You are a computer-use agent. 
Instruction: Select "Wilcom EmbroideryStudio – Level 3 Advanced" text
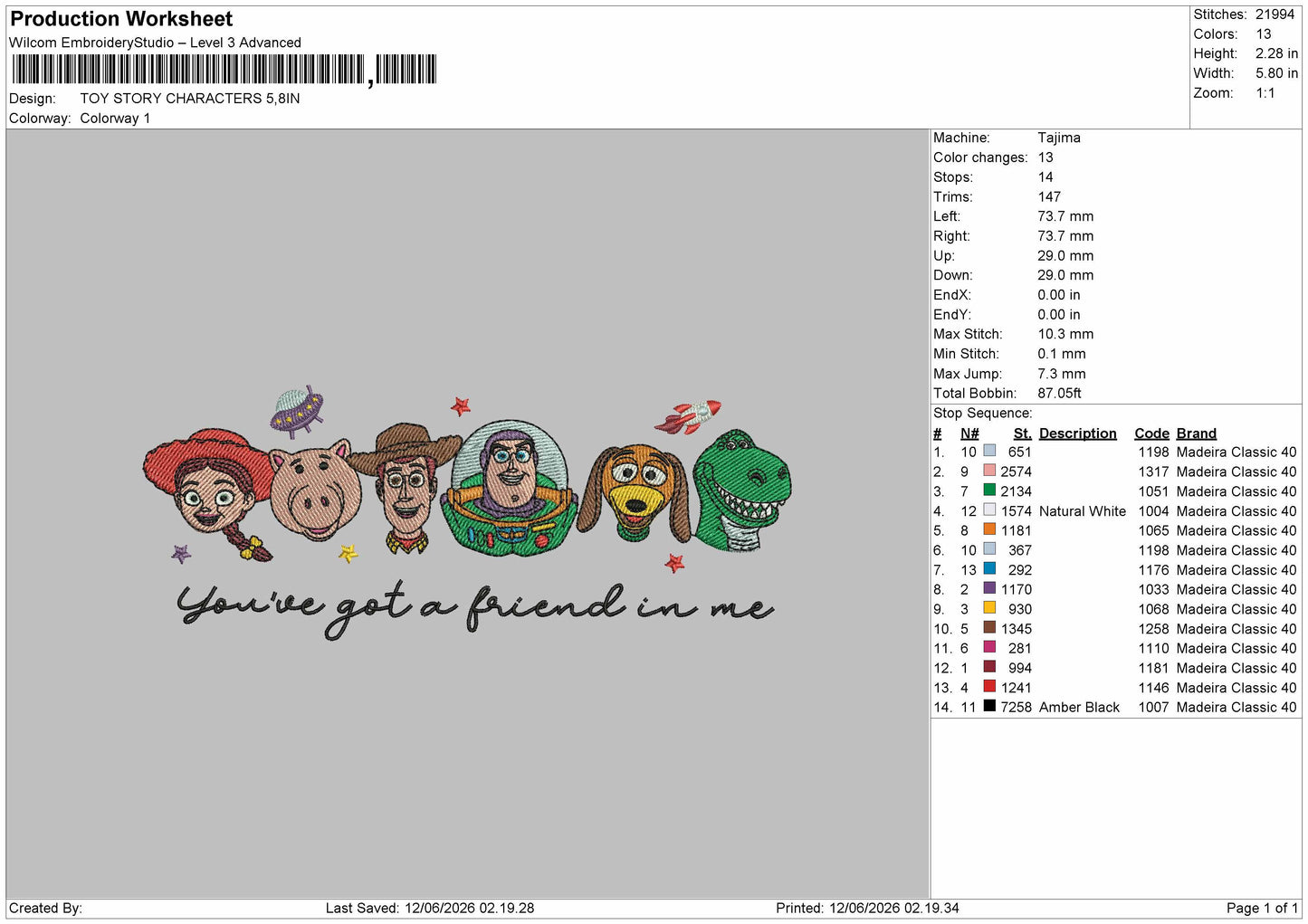155,43
